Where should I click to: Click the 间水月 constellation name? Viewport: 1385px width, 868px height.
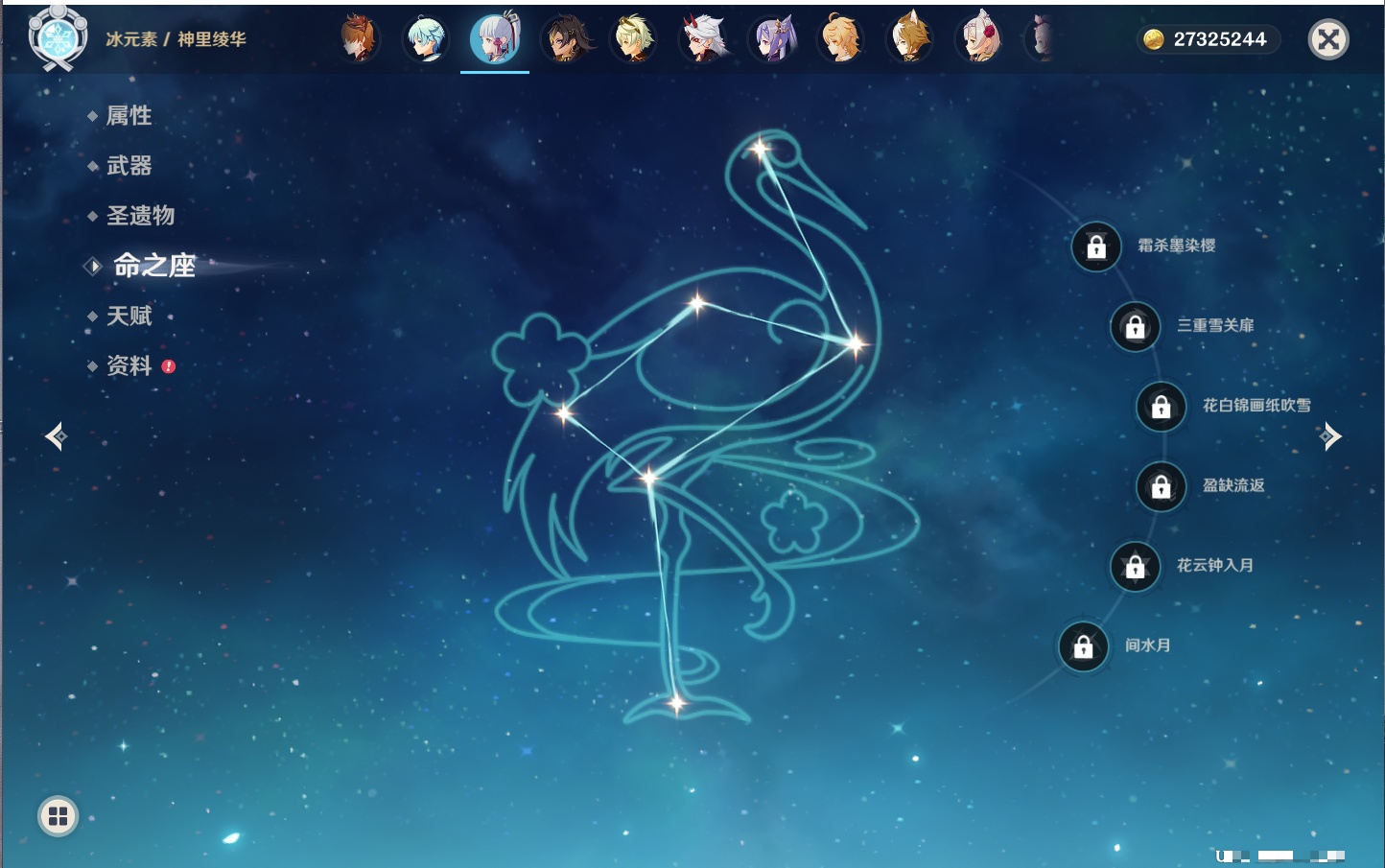pos(1148,645)
